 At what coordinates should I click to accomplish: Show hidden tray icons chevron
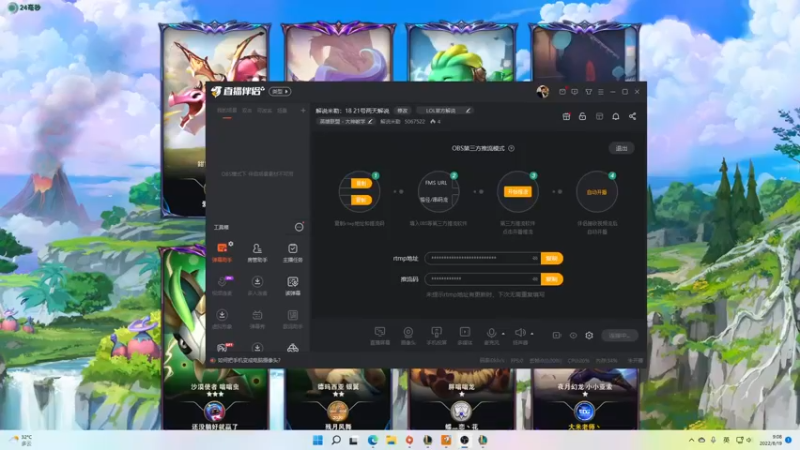pyautogui.click(x=691, y=440)
